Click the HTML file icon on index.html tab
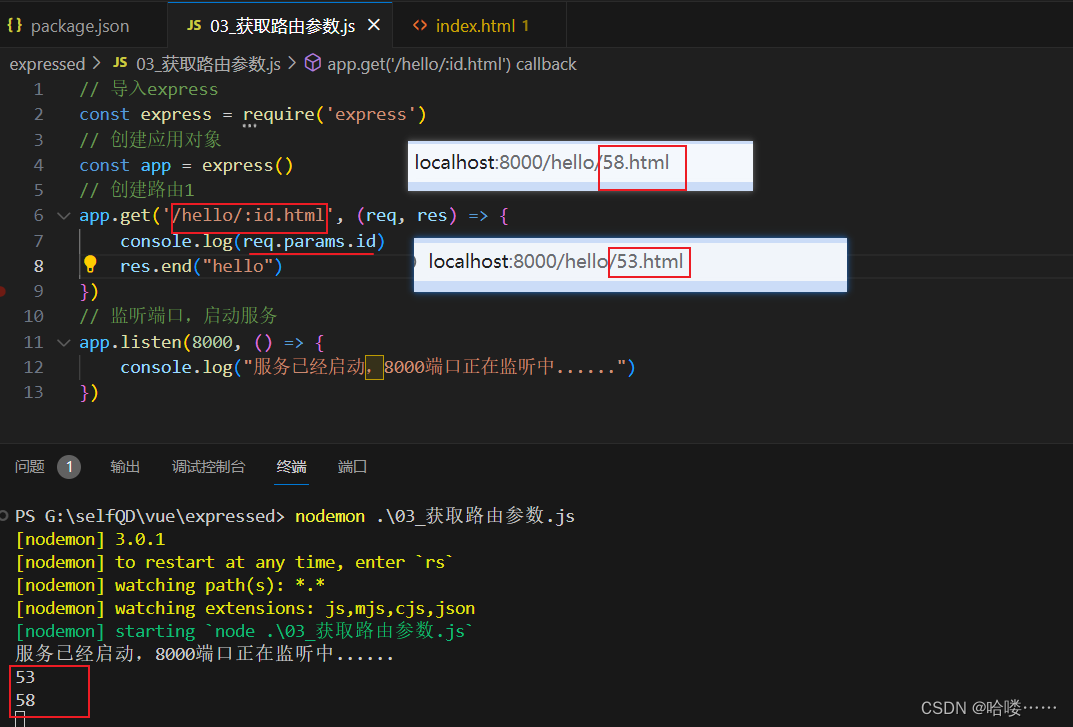The width and height of the screenshot is (1073, 727). tap(419, 25)
